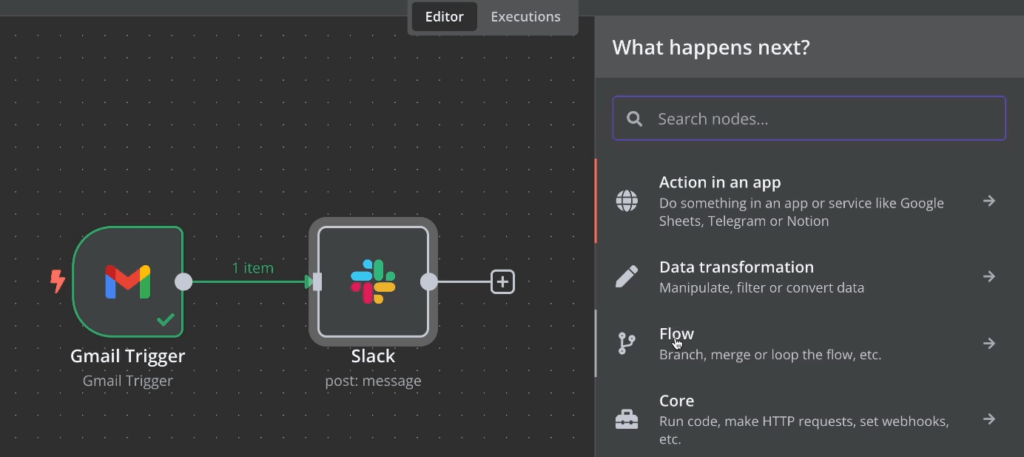Focus the Search nodes input field
Viewport: 1024px width, 457px height.
820,119
